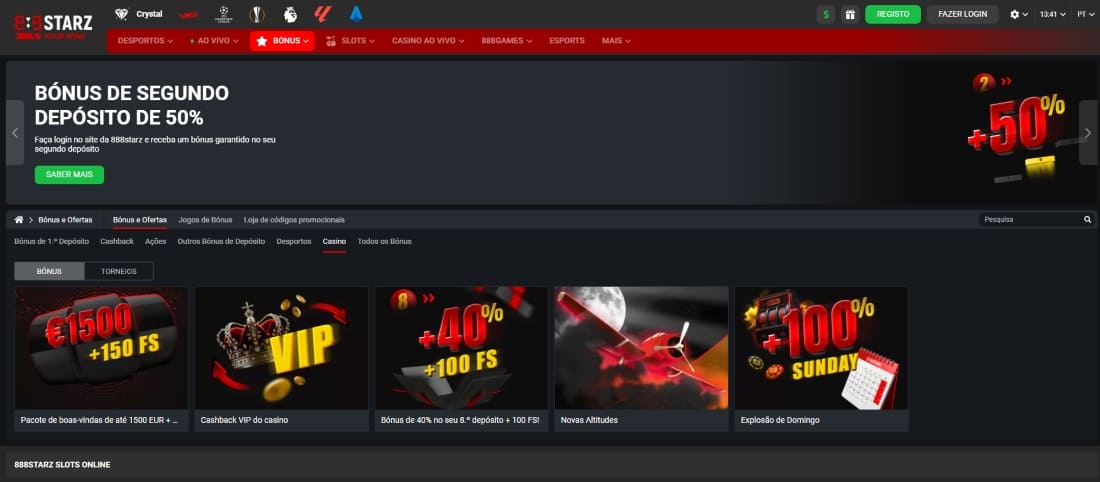Go to previous banner with left arrow
Screen dimensions: 1100x482
15,133
